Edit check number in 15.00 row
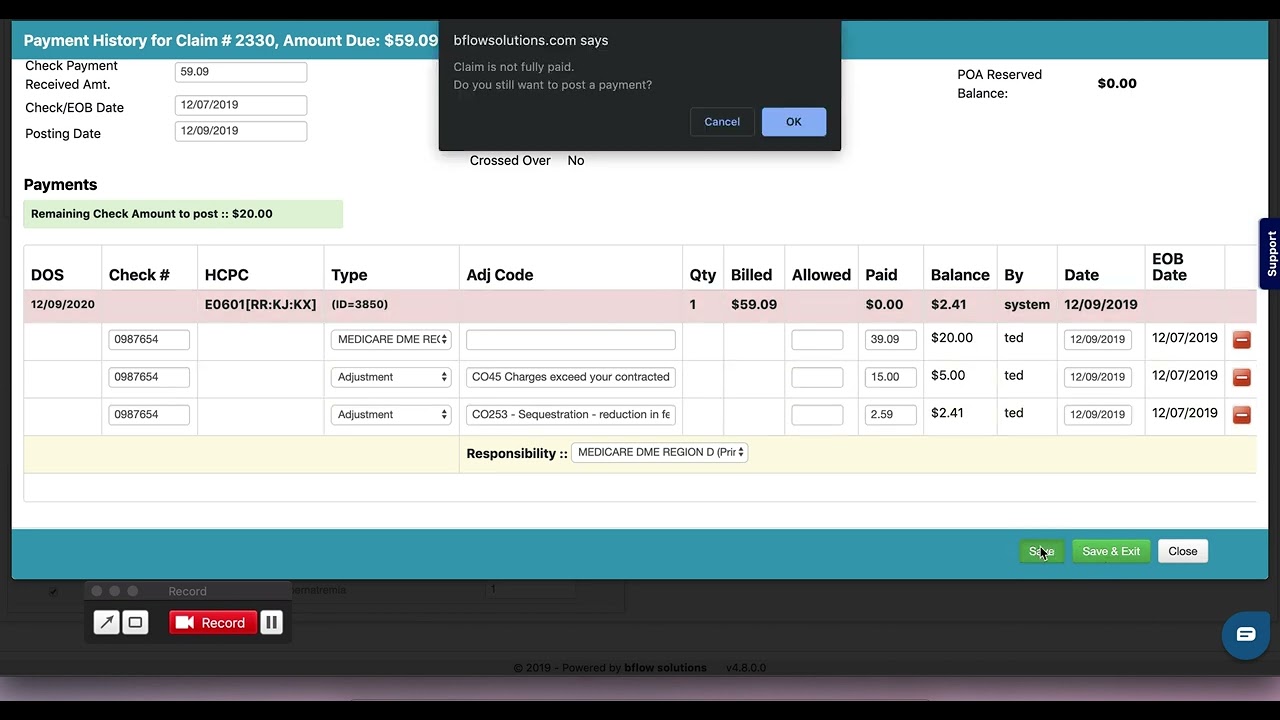The height and width of the screenshot is (720, 1280). pyautogui.click(x=149, y=377)
